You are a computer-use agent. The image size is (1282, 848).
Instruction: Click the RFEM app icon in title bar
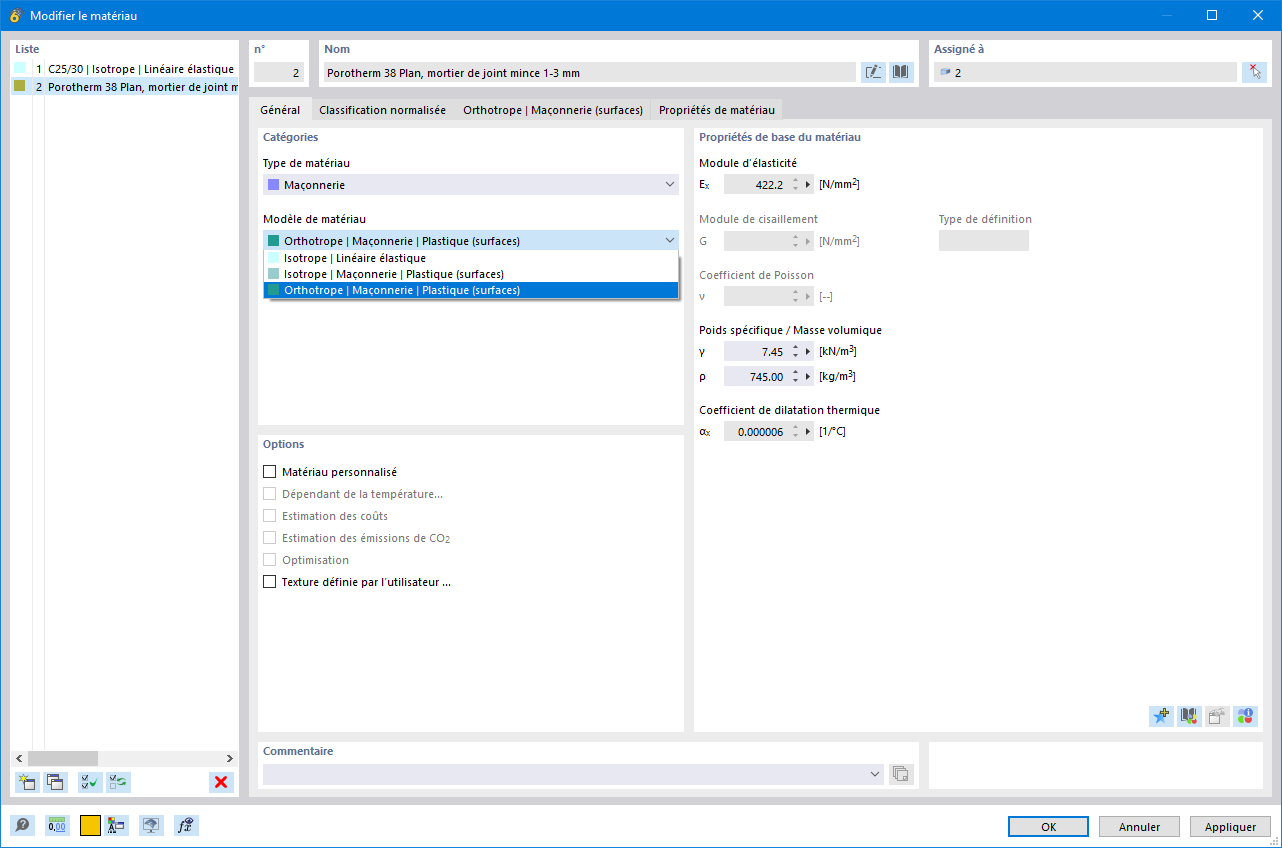coord(15,16)
